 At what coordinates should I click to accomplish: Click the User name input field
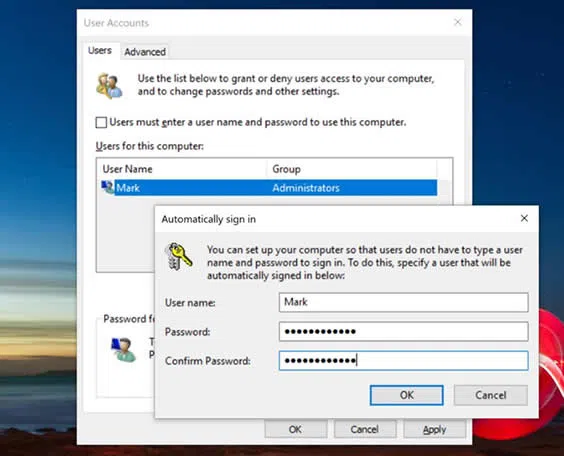point(403,302)
